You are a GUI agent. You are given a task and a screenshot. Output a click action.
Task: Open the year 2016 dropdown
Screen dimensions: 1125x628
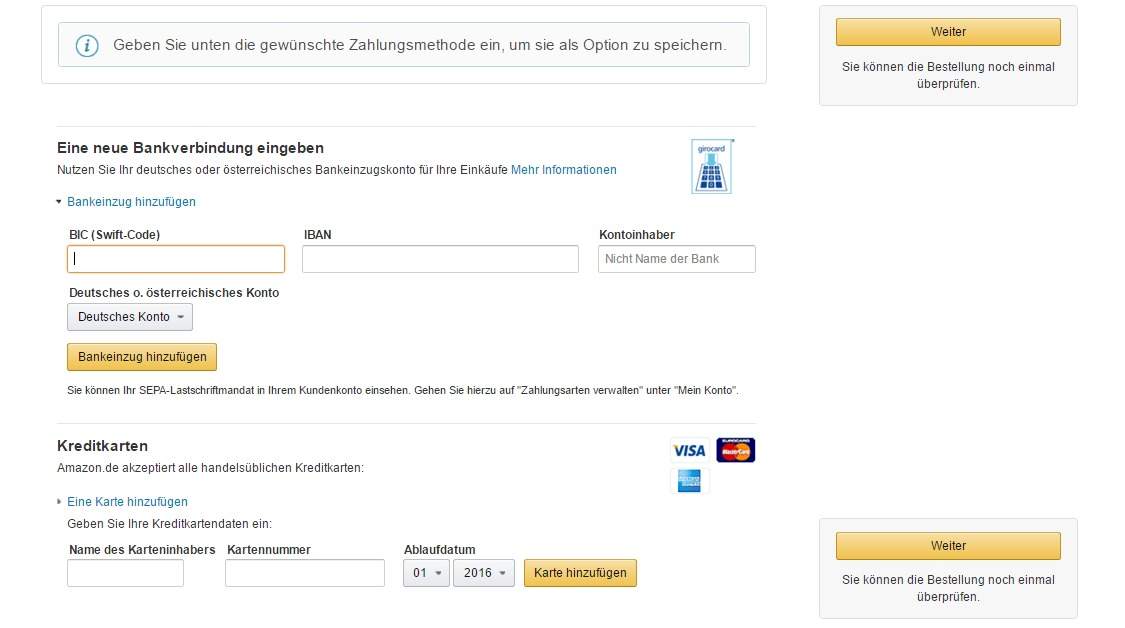(x=484, y=573)
